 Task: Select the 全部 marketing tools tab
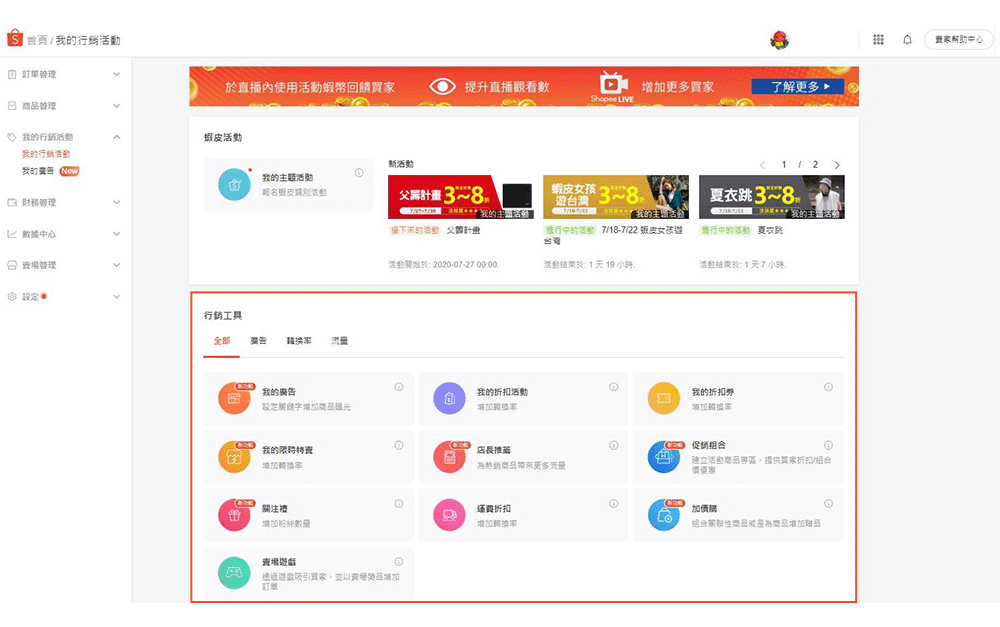221,341
